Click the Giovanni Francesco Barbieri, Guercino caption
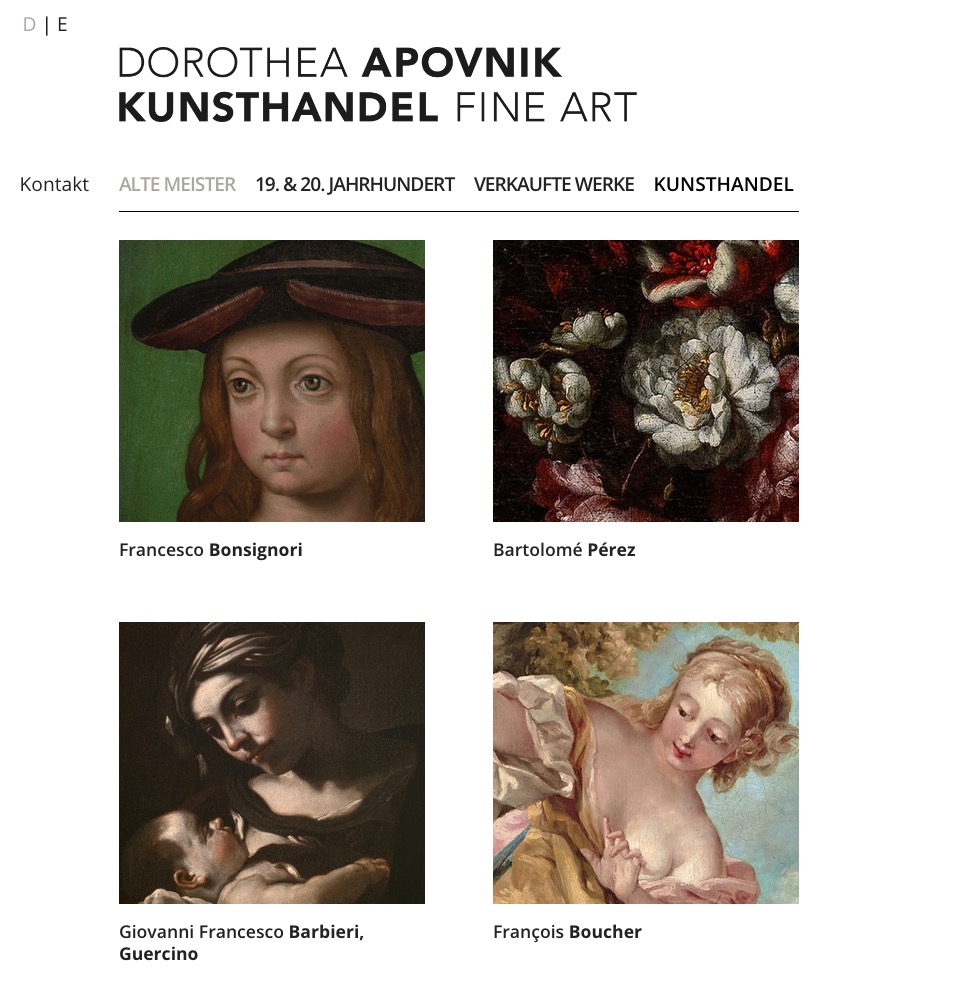Viewport: 977px width, 998px height. point(241,943)
